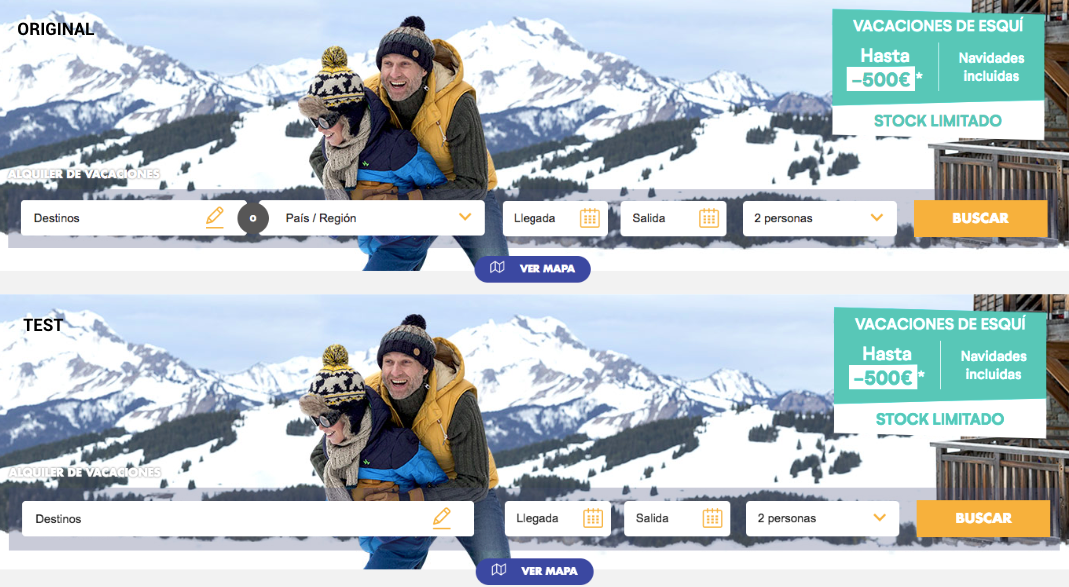1069x587 pixels.
Task: Click the map icon on the TEST Ver Mapa button
Action: [499, 570]
